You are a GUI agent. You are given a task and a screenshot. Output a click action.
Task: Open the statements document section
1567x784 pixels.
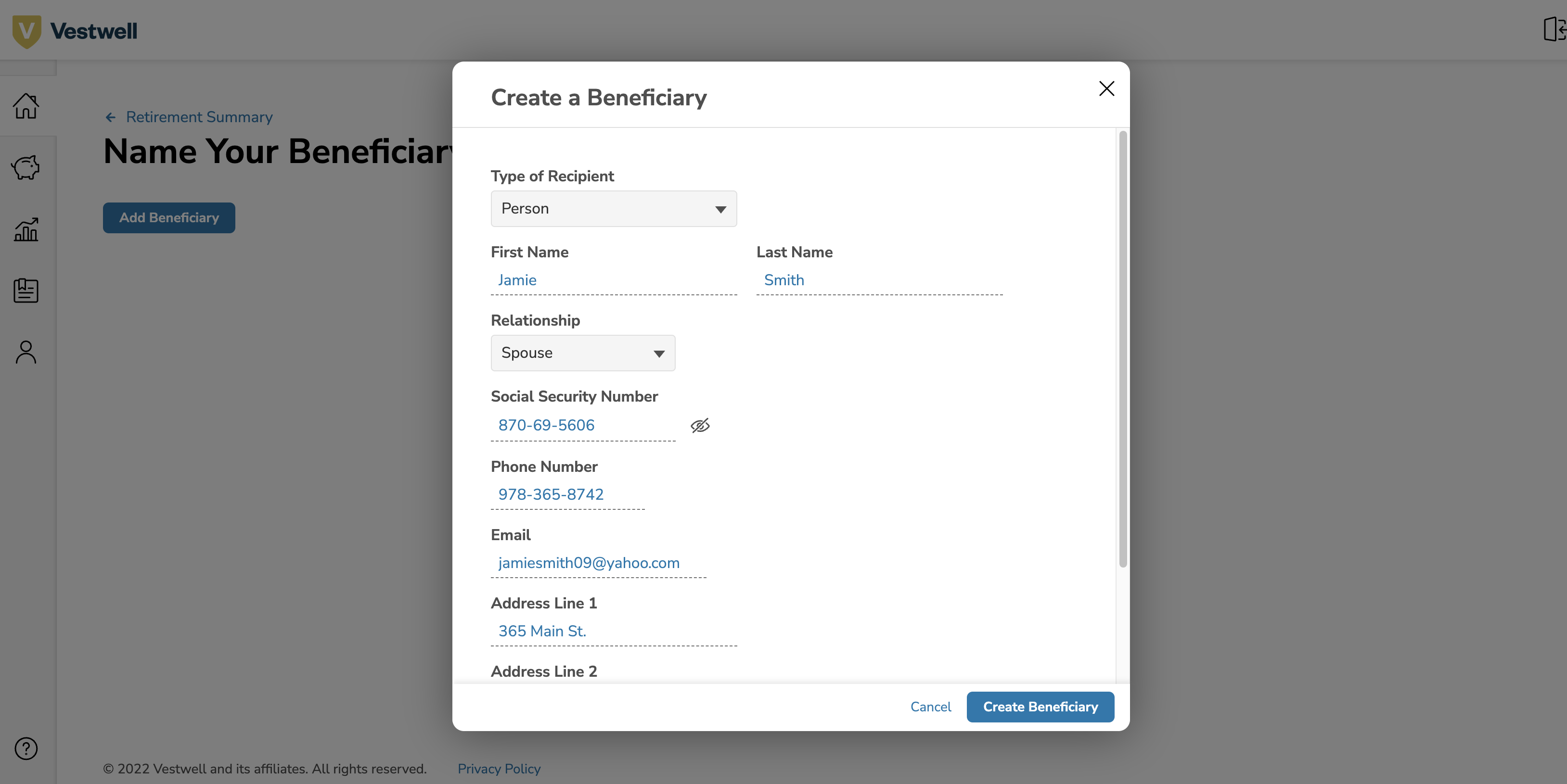point(26,291)
